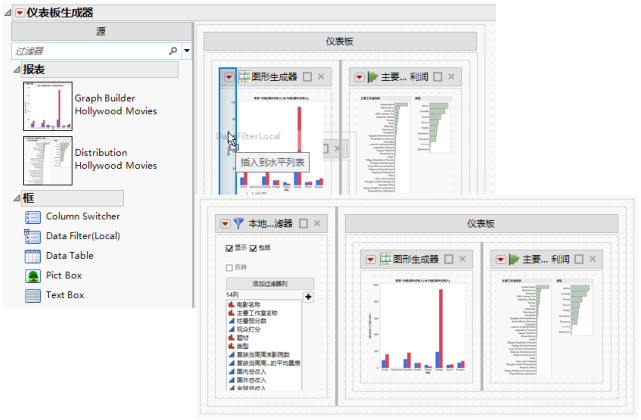This screenshot has height=420, width=641.
Task: Open red triangle menu of 主要...利润 near the drag tooltip
Action: tap(359, 77)
